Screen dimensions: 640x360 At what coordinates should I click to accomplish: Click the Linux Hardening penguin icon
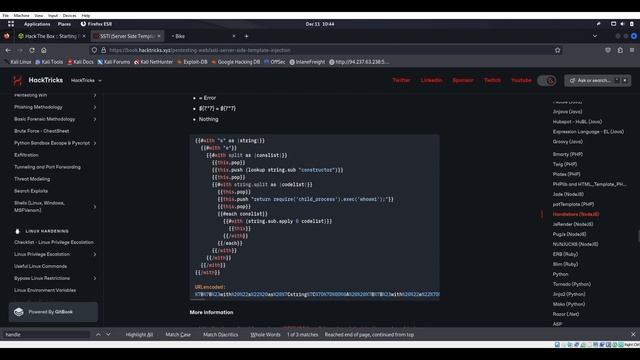[x=17, y=231]
